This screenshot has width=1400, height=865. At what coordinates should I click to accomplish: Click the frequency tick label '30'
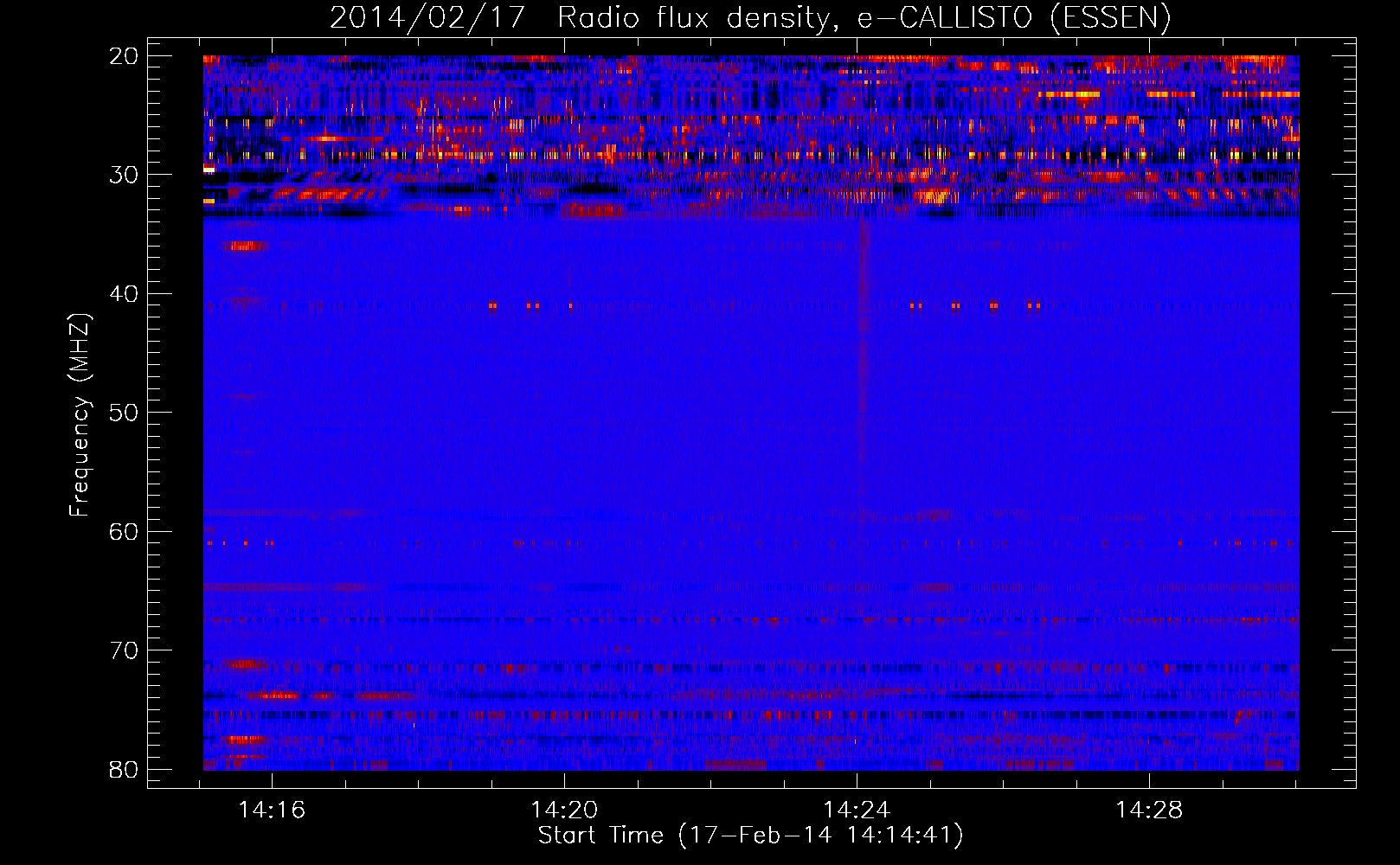tap(125, 175)
